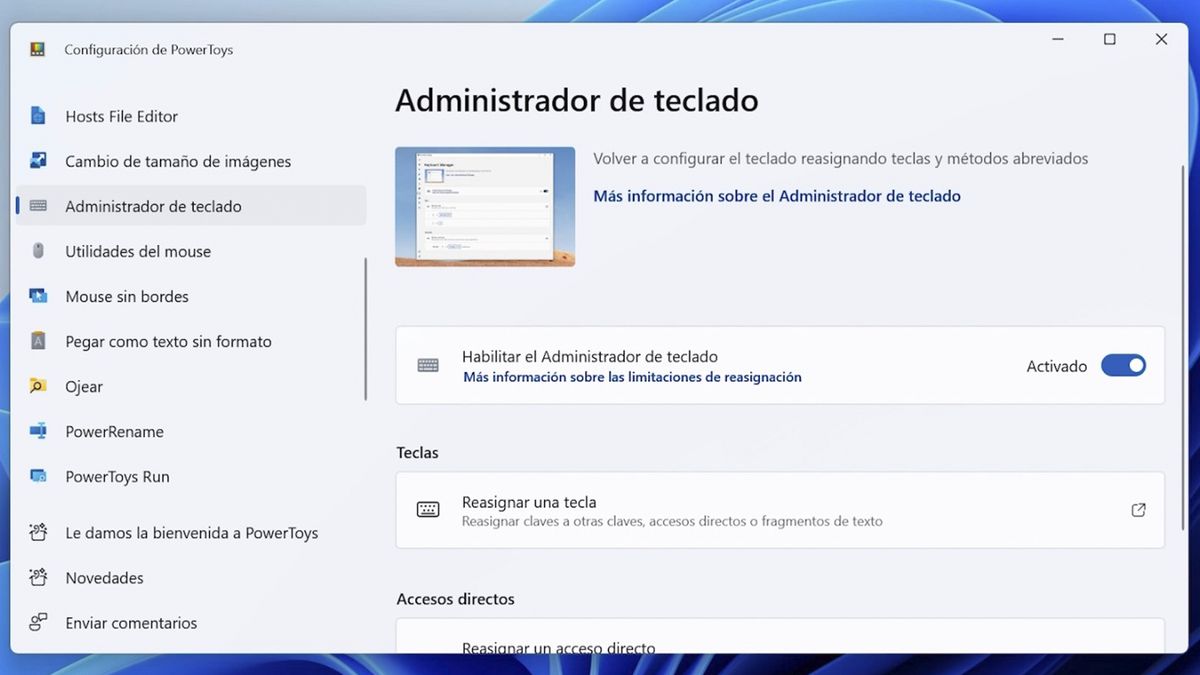The image size is (1200, 675).
Task: Select the PowerToys Run icon
Action: pos(41,476)
